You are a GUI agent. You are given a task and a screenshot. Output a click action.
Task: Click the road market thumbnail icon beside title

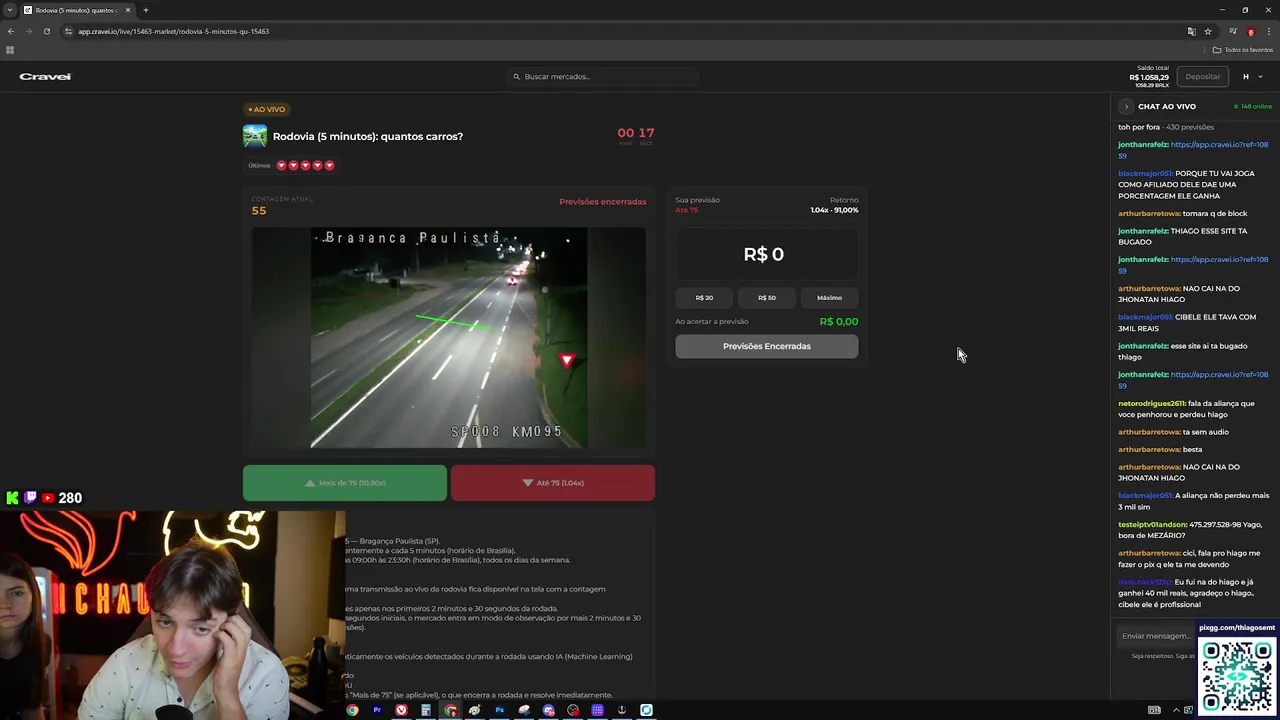255,136
